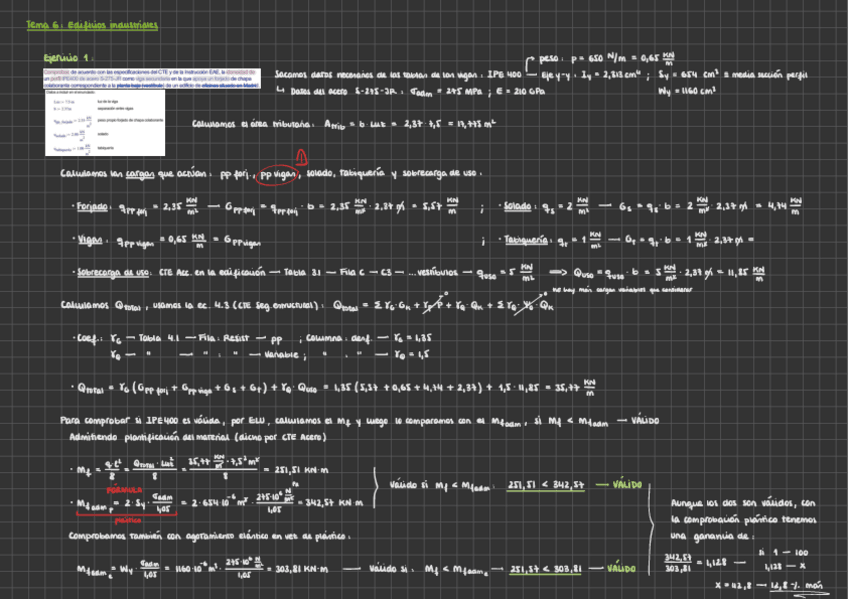Click the green "Tema 6: Edificios industriales" title

pyautogui.click(x=93, y=23)
